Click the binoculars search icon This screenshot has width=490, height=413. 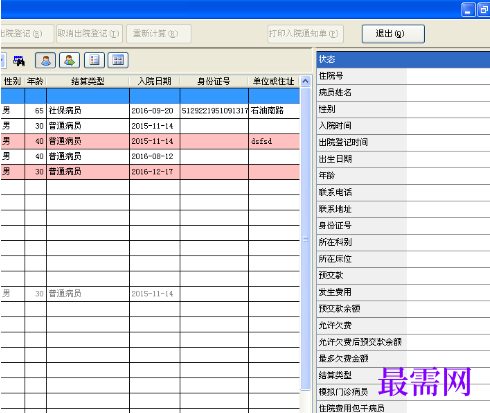19,61
